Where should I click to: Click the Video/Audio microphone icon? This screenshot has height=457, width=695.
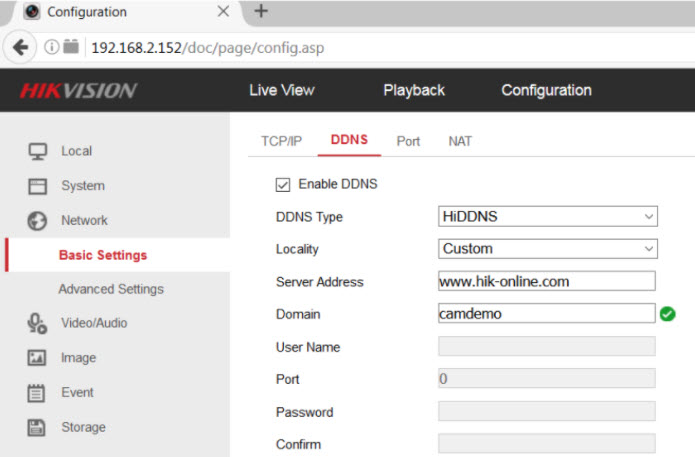pyautogui.click(x=38, y=323)
